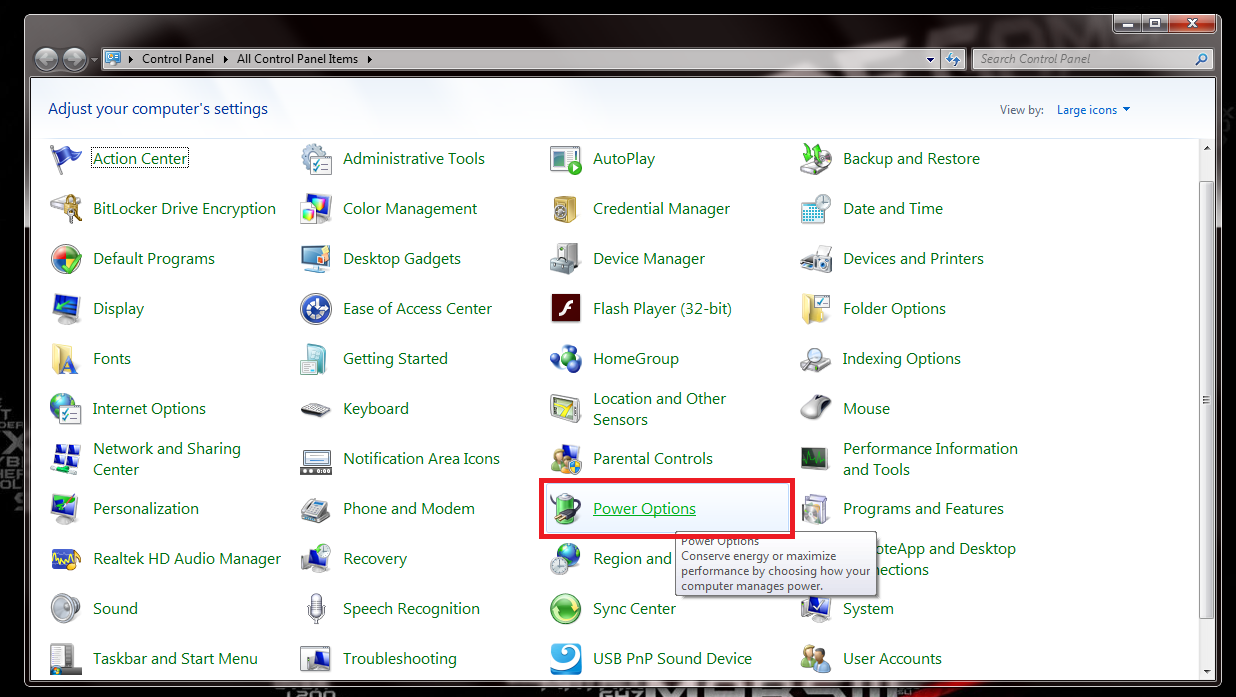Viewport: 1236px width, 697px height.
Task: Click All Control Panel Items breadcrumb
Action: pyautogui.click(x=297, y=59)
